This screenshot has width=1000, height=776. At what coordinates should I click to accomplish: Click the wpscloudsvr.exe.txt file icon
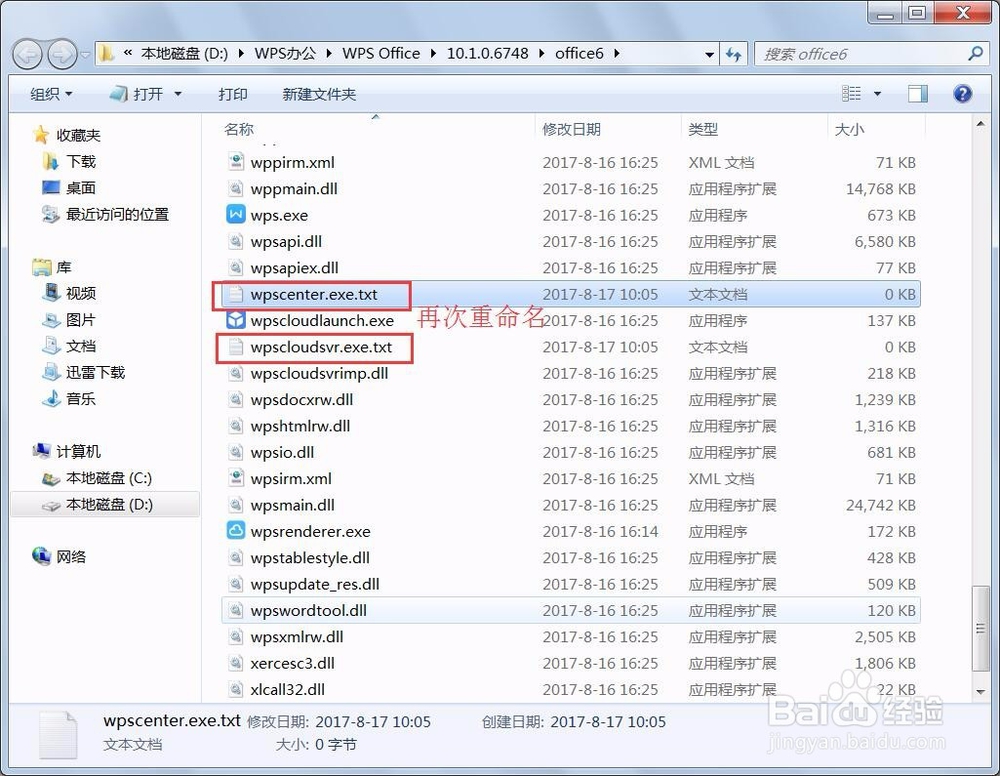(236, 347)
